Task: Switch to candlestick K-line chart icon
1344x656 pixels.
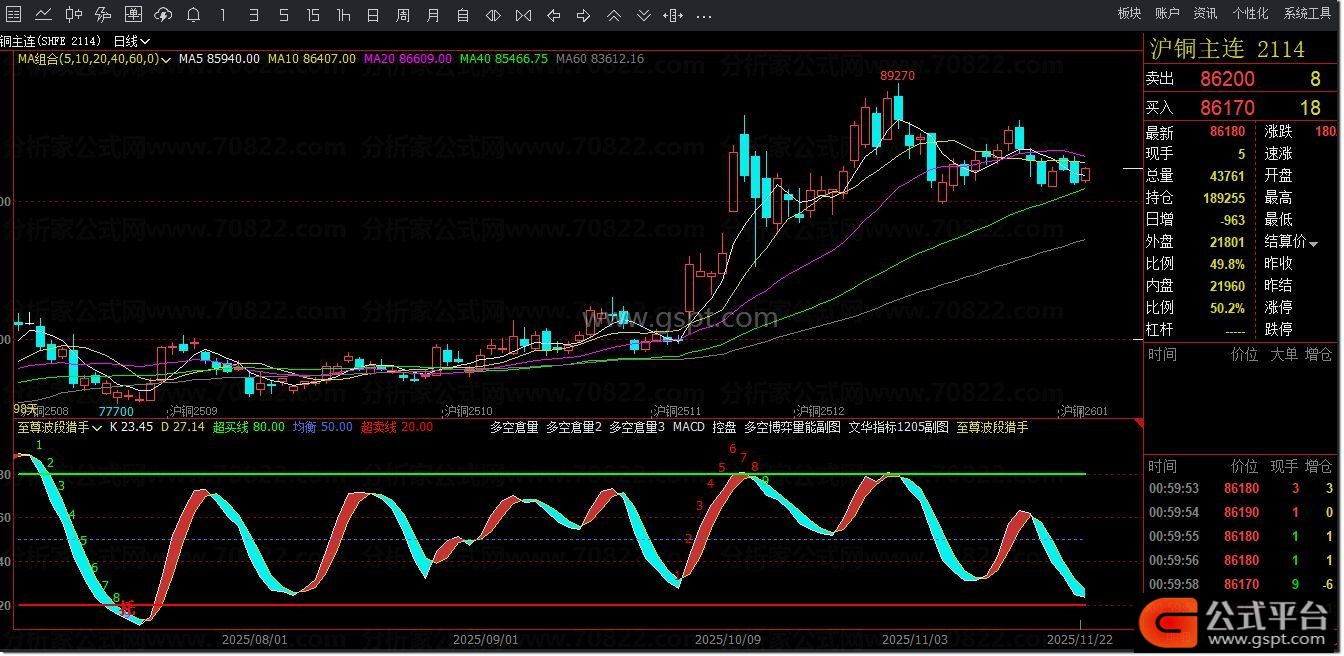Action: click(x=73, y=15)
